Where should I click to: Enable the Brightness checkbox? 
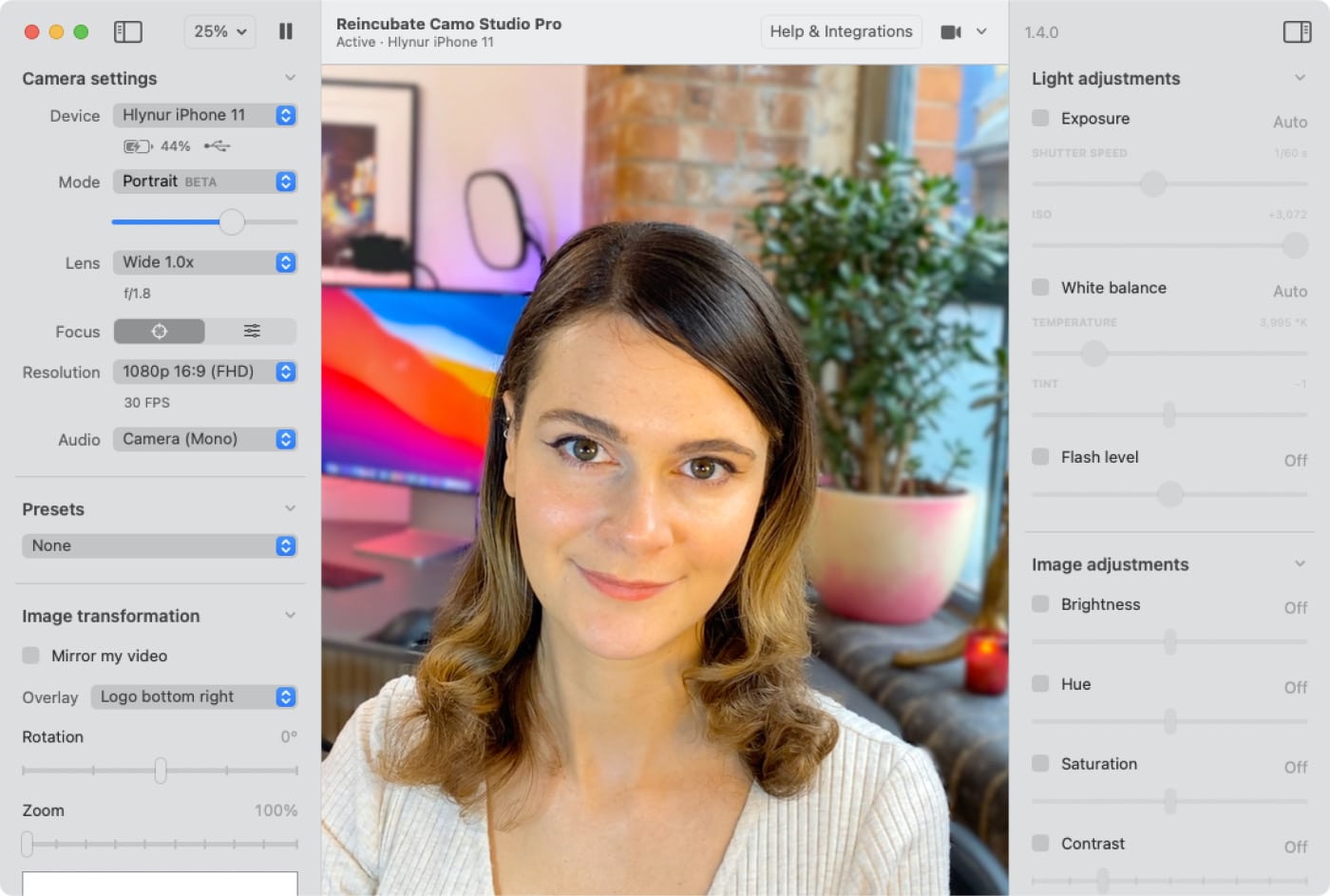click(x=1040, y=604)
